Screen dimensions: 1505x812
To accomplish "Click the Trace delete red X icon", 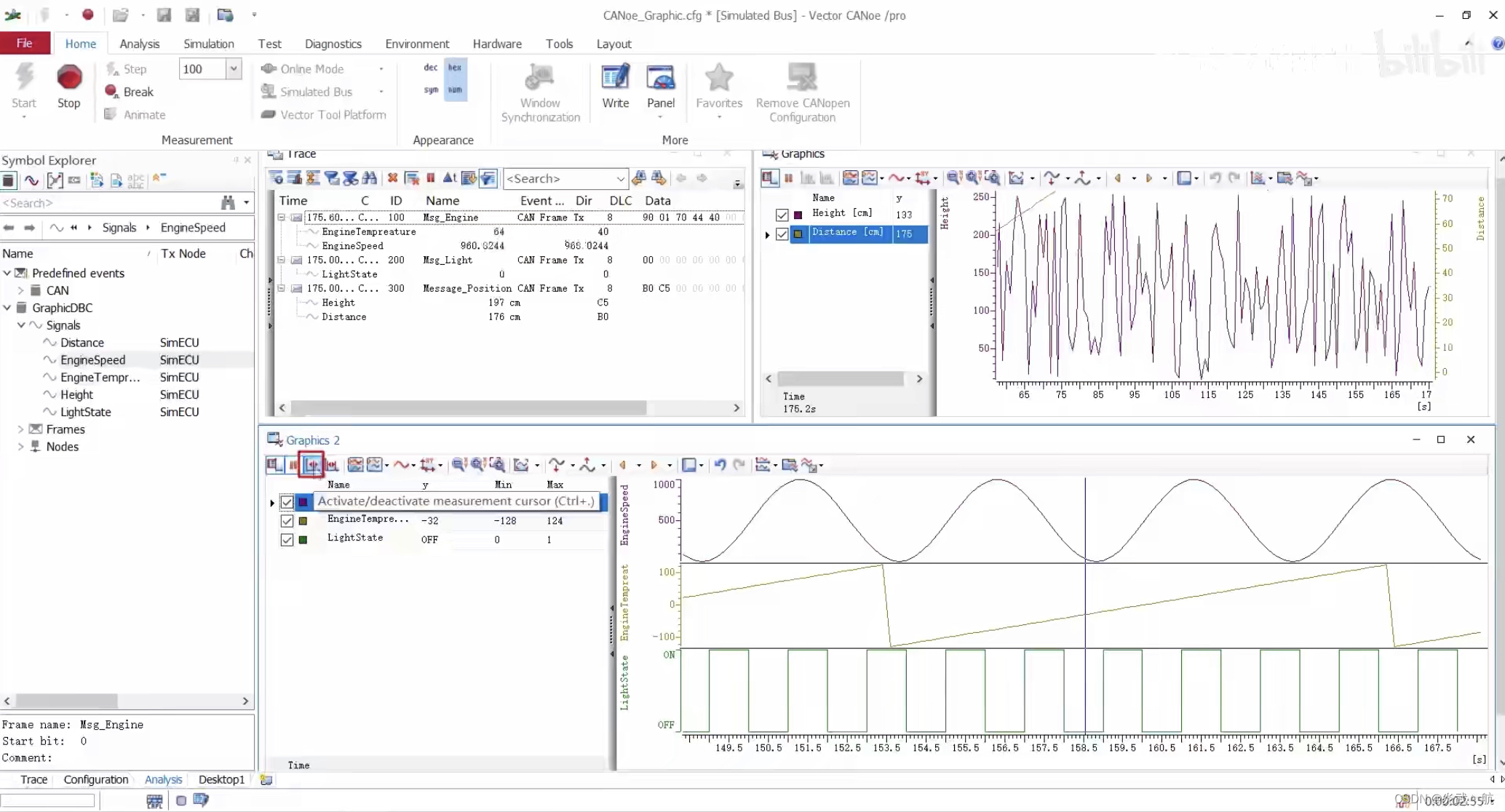I will 392,178.
